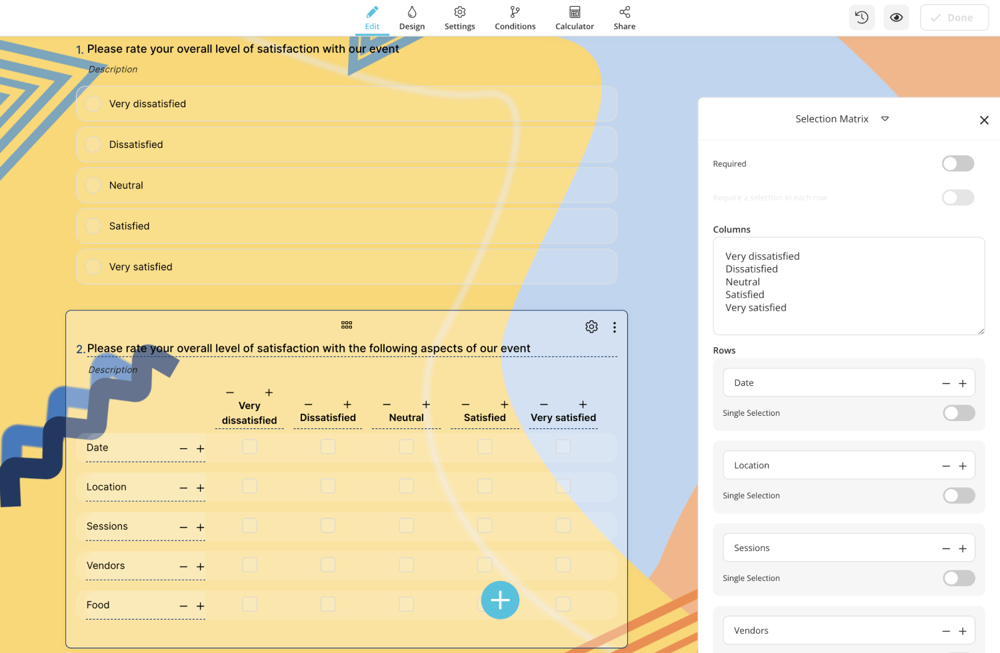Open the Share tab
This screenshot has height=653, width=1000.
pos(624,17)
